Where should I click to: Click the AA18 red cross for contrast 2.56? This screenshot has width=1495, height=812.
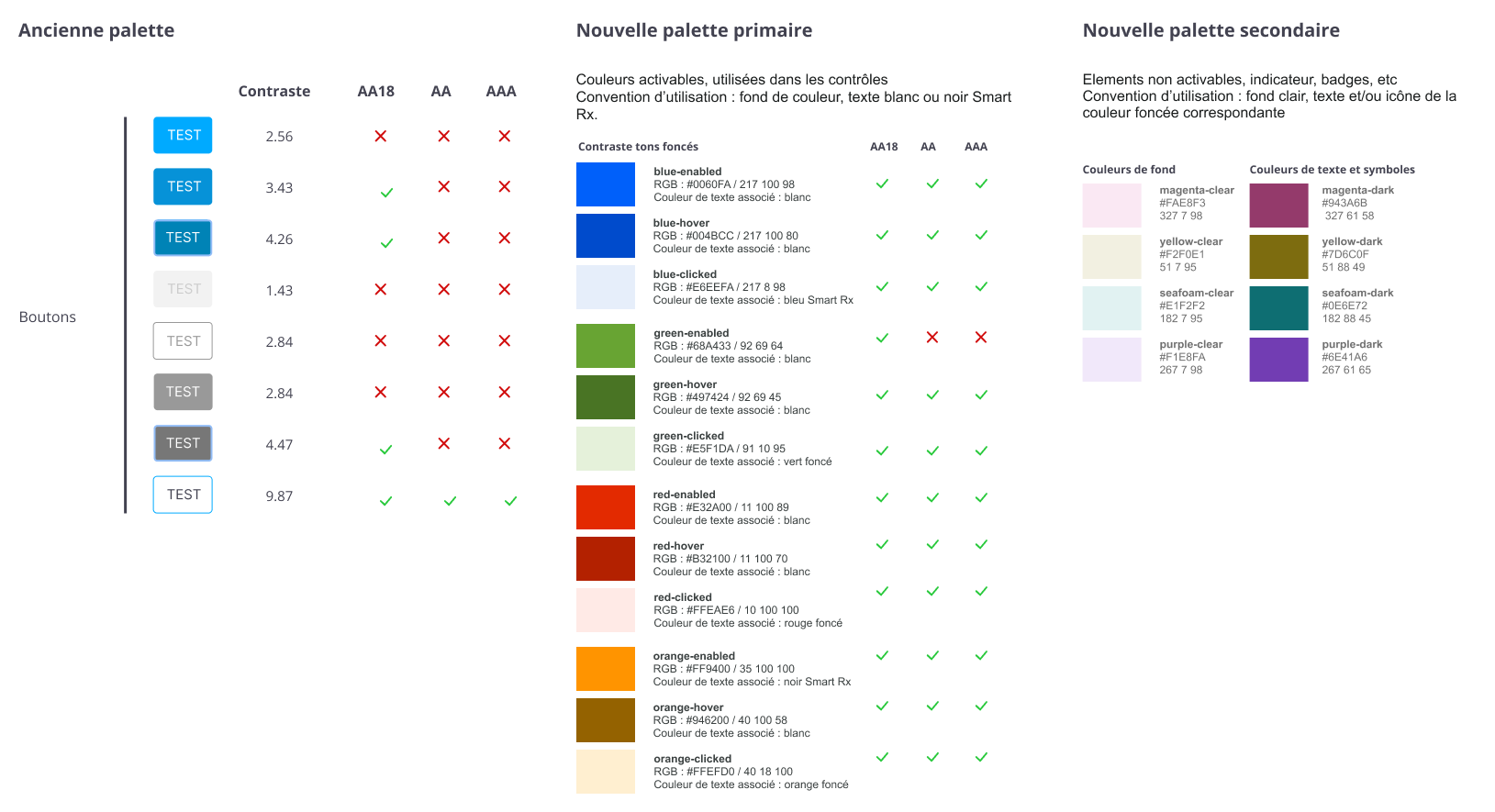380,137
